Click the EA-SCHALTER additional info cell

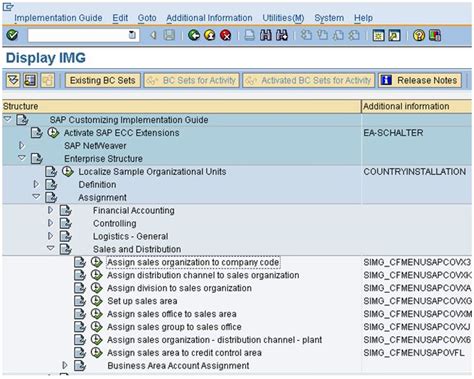(x=393, y=133)
